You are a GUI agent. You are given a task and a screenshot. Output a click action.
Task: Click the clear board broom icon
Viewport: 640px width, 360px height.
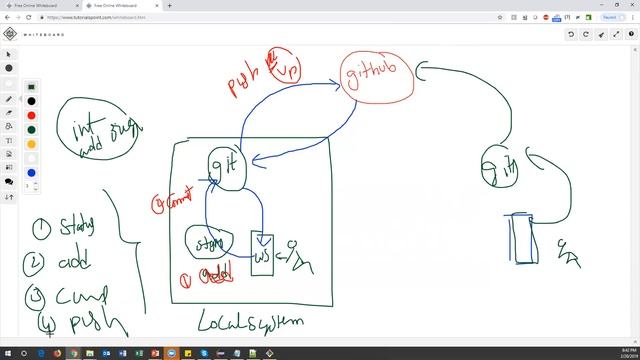pos(601,35)
